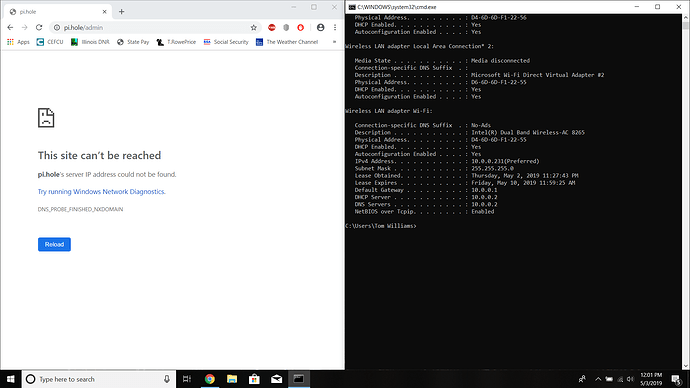
Task: Click the IPv4 Address line in cmd
Action: pos(447,161)
